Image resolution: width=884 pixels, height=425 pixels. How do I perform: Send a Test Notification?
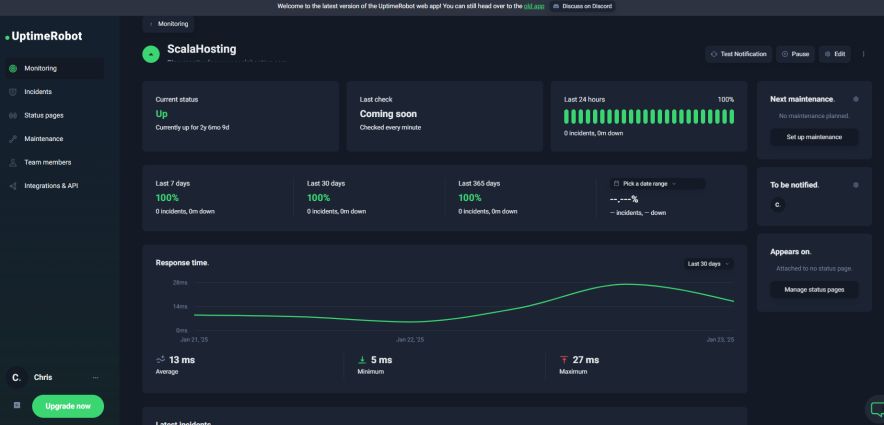pyautogui.click(x=738, y=54)
